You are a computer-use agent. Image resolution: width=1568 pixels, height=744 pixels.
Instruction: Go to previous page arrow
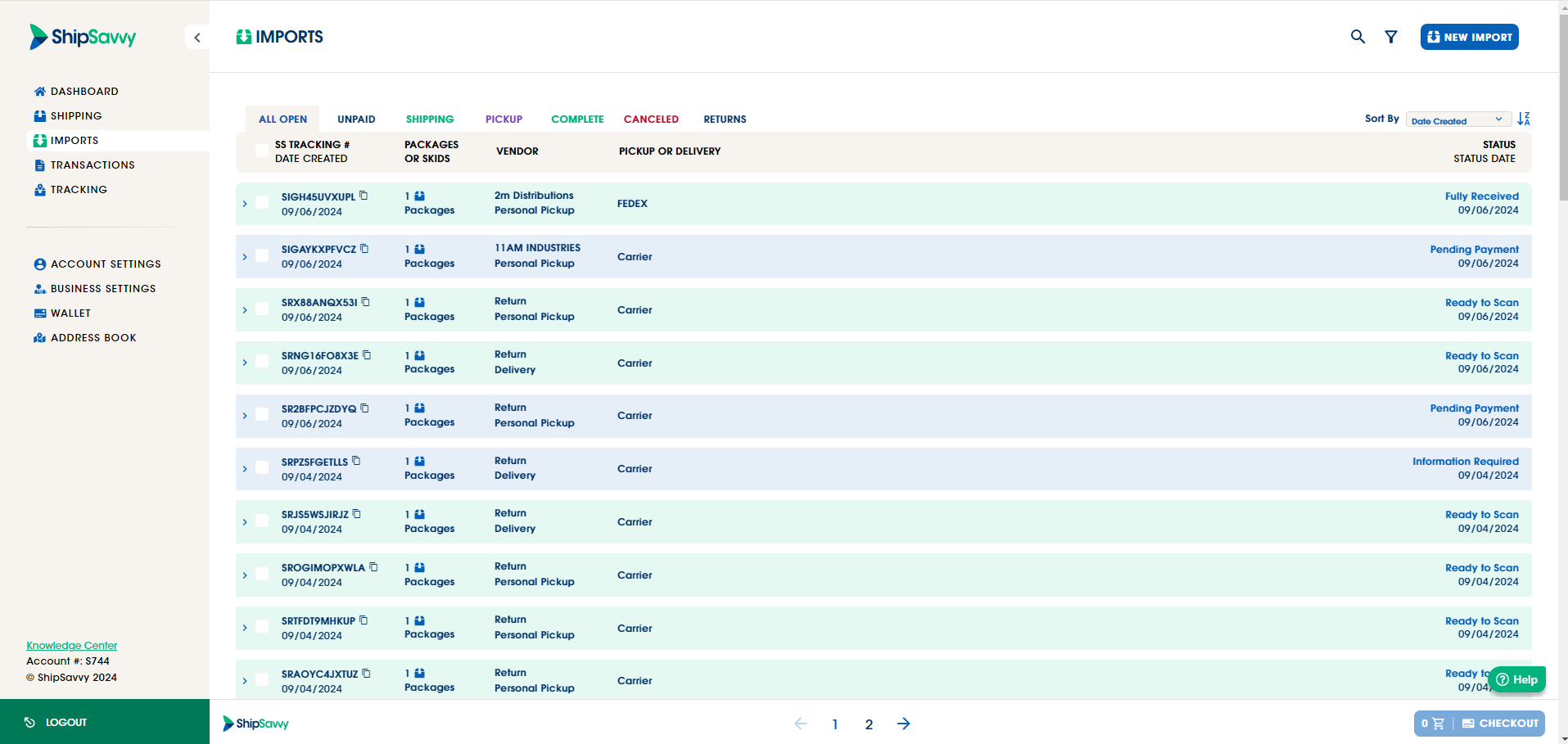801,724
